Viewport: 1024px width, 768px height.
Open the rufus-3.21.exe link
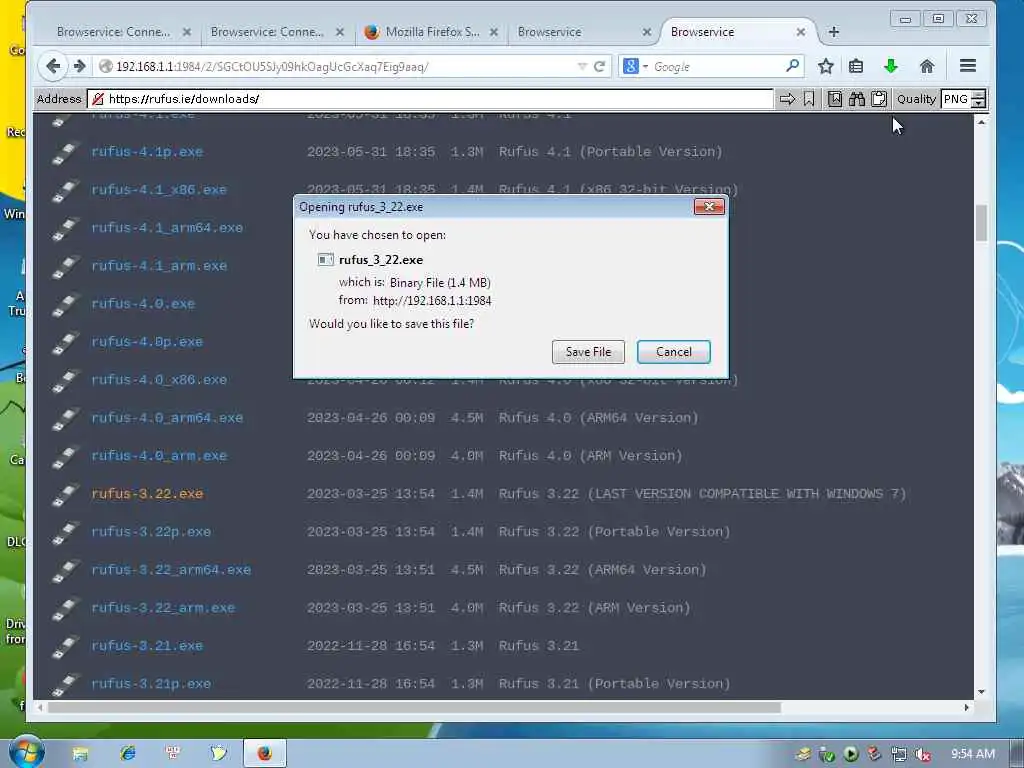click(147, 645)
